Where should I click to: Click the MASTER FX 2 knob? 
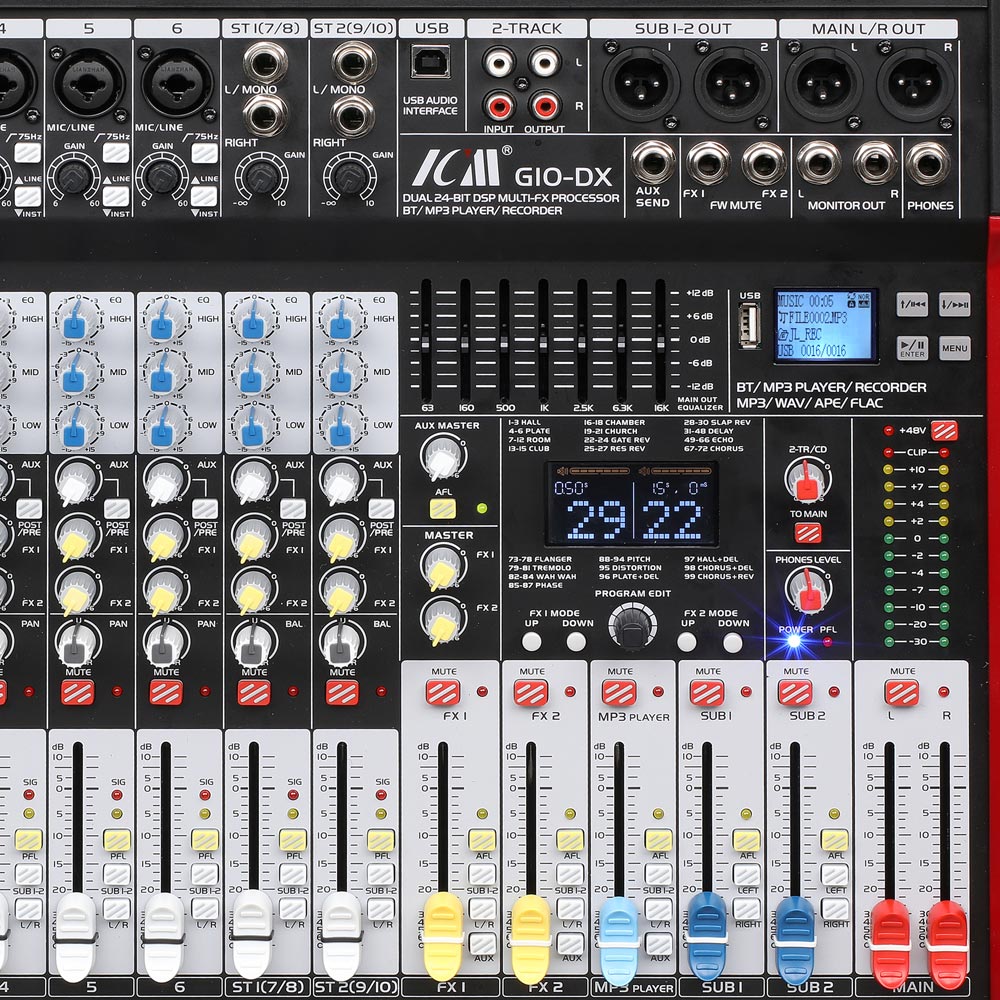(x=443, y=620)
